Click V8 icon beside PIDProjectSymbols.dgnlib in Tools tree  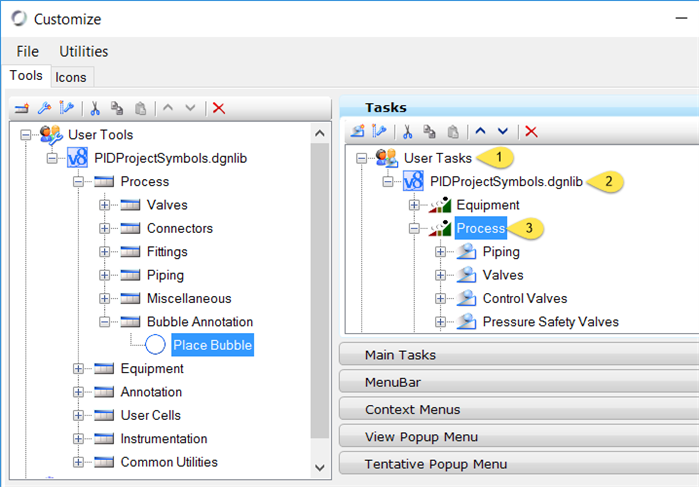tap(77, 158)
